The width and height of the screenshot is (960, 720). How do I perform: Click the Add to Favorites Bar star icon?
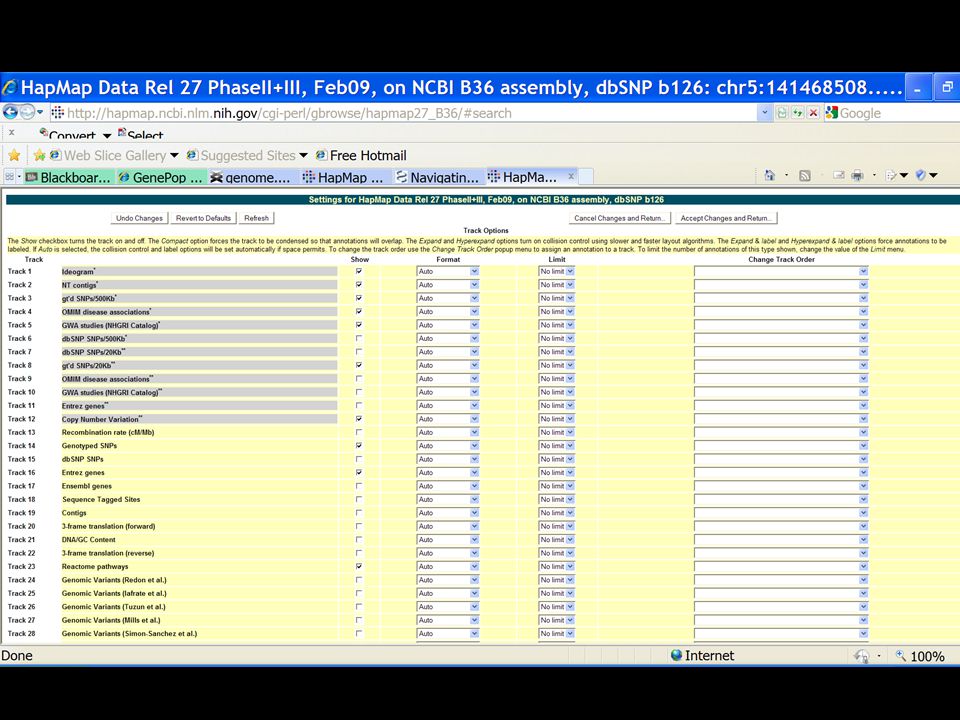coord(40,156)
